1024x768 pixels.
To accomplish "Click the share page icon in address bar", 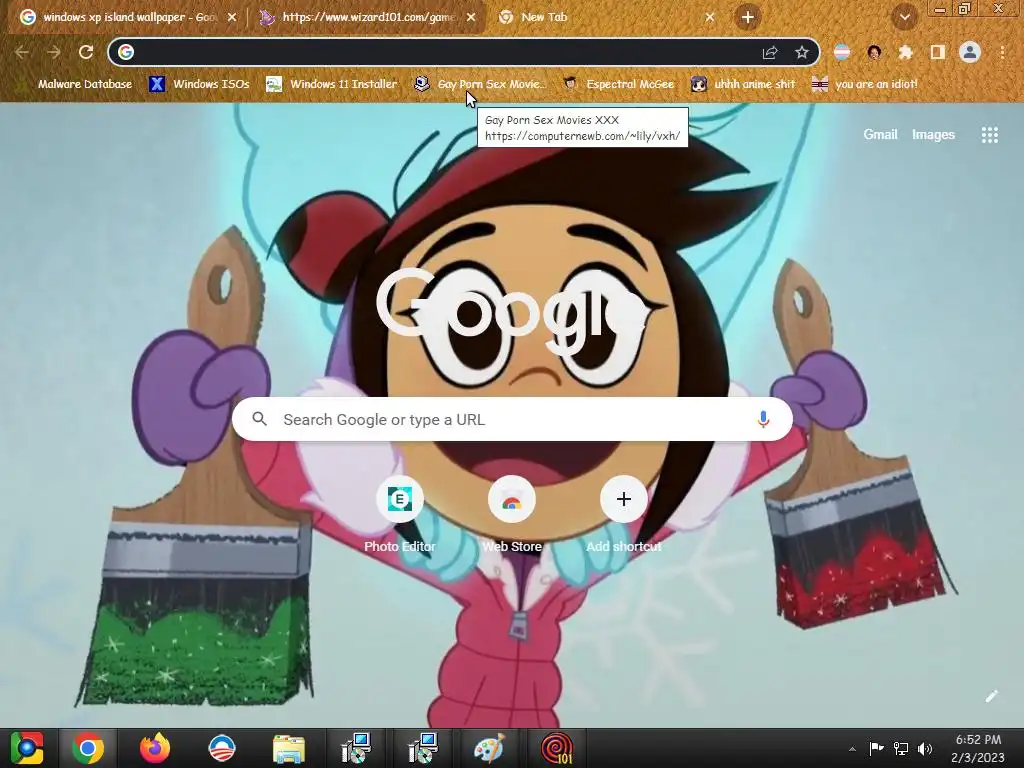I will pyautogui.click(x=770, y=52).
